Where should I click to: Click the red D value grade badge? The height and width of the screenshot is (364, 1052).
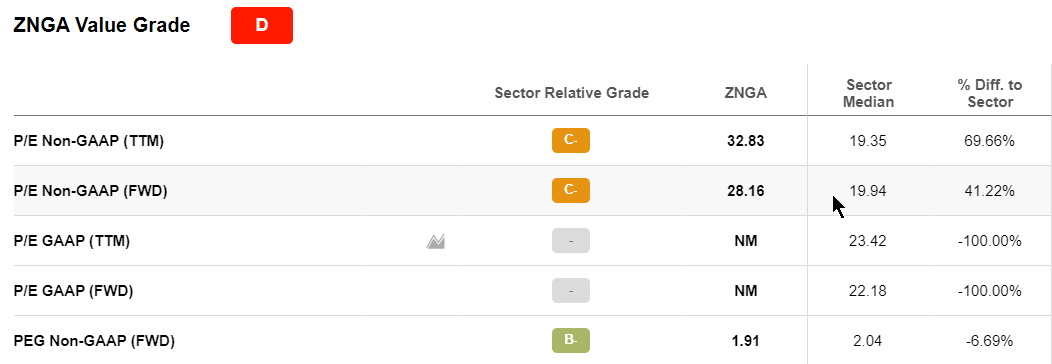262,25
